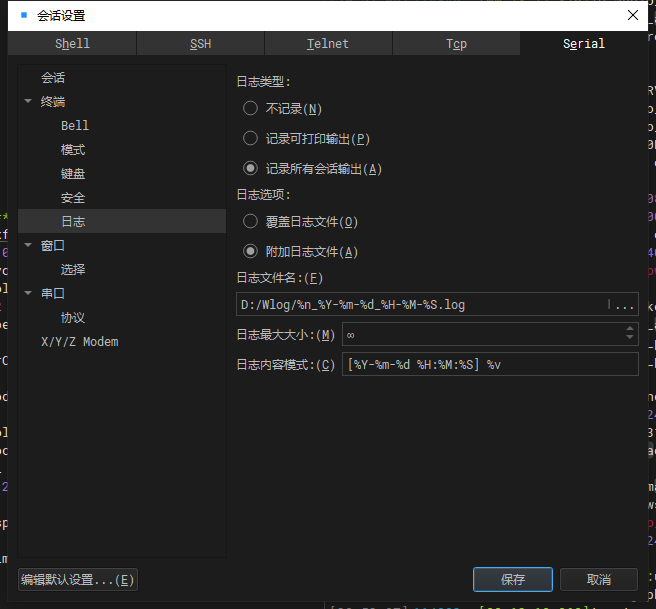Collapse the 串口 tree node
Viewport: 656px width, 609px height.
(x=28, y=293)
